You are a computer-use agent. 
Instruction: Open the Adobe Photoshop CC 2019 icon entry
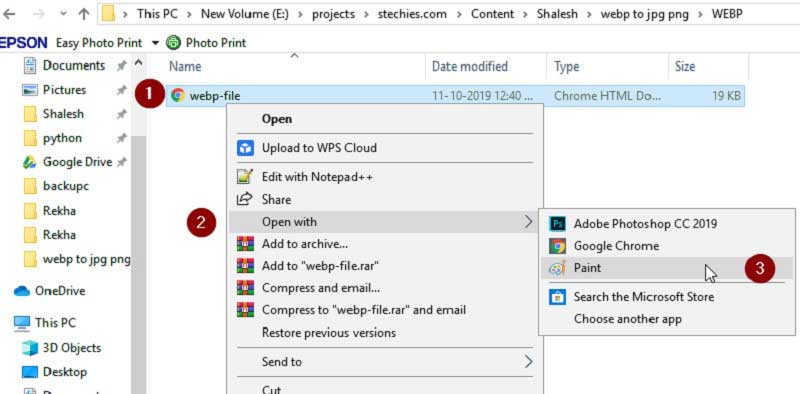point(558,224)
